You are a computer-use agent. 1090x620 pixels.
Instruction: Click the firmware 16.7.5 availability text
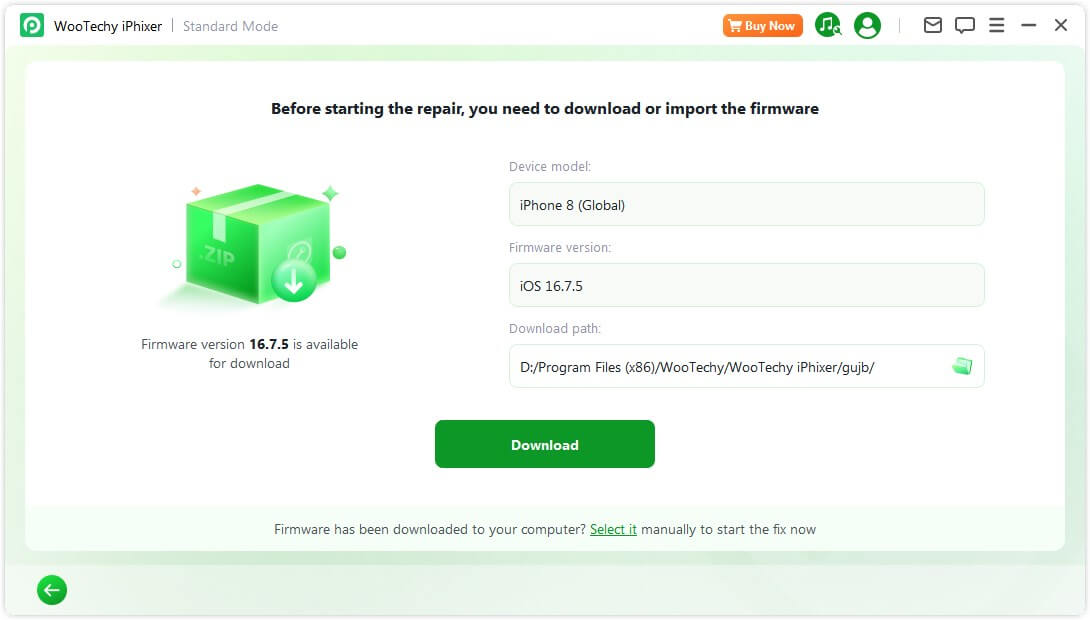(248, 353)
